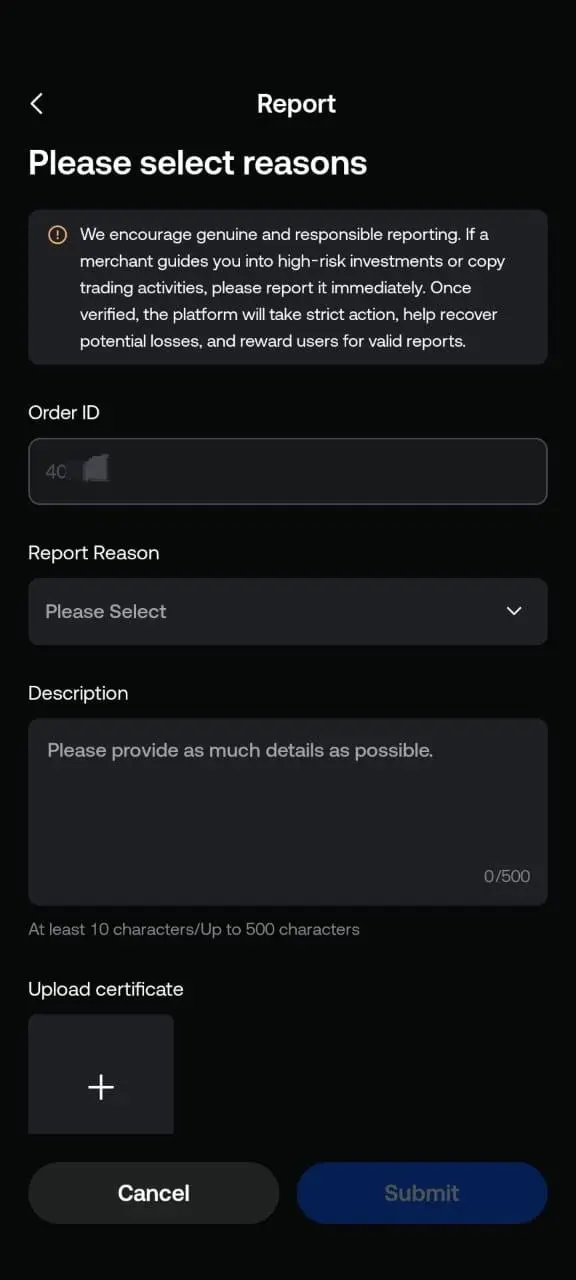The height and width of the screenshot is (1280, 576).
Task: Tap the 0/500 character counter
Action: (x=507, y=876)
